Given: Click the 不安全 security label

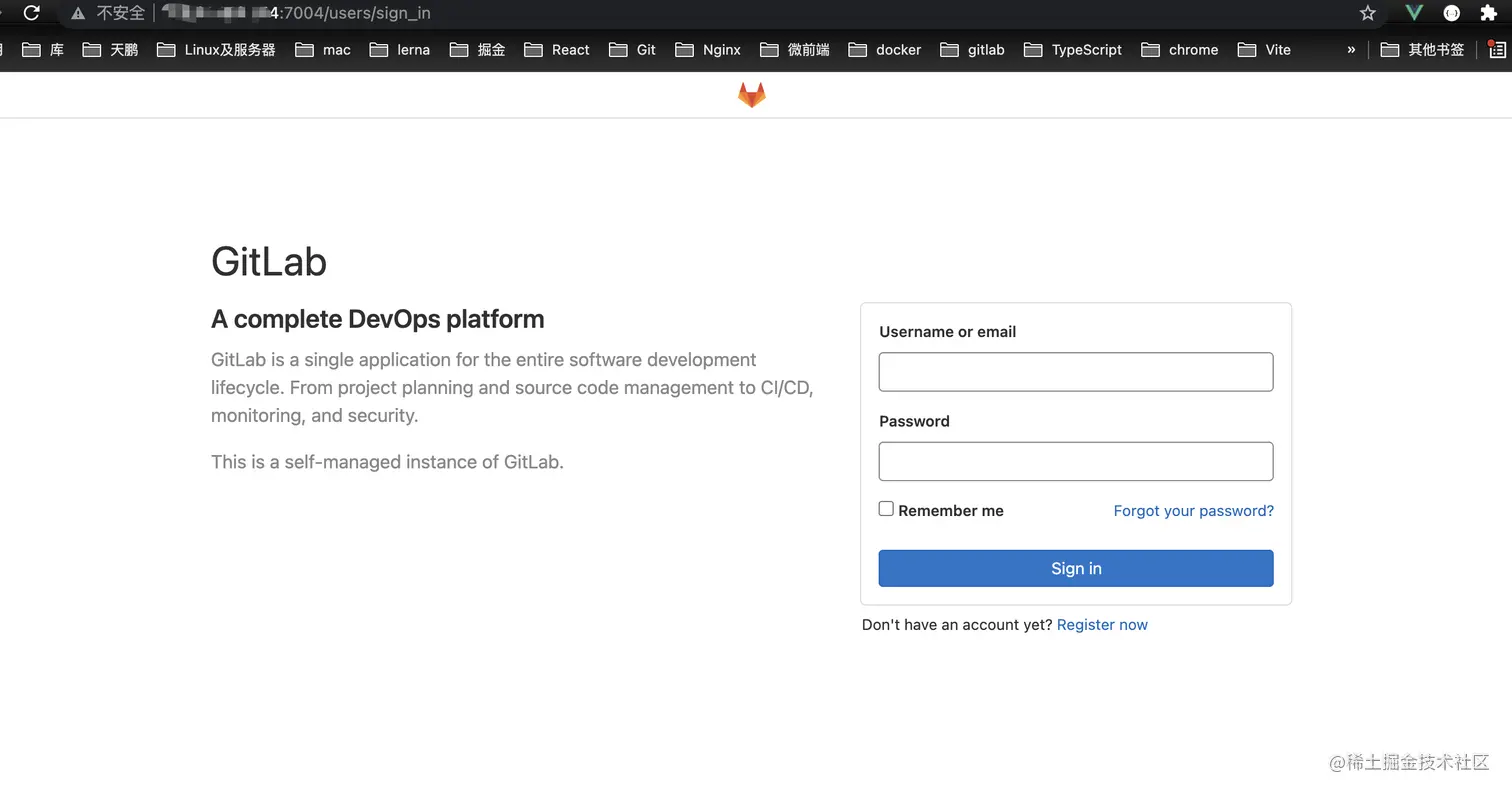Looking at the screenshot, I should [x=121, y=14].
